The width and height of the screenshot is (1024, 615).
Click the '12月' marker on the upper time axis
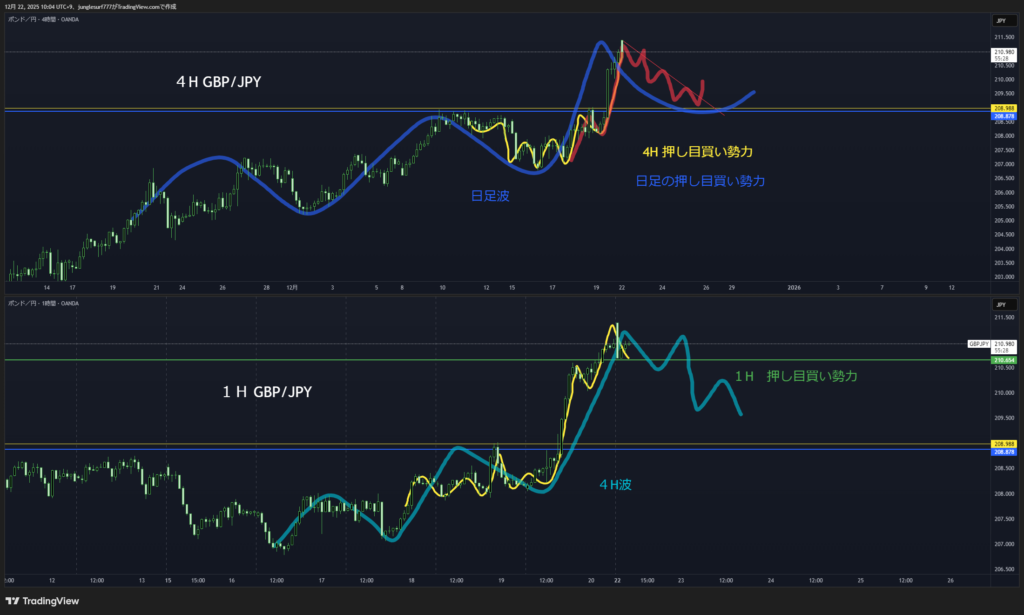[x=292, y=287]
